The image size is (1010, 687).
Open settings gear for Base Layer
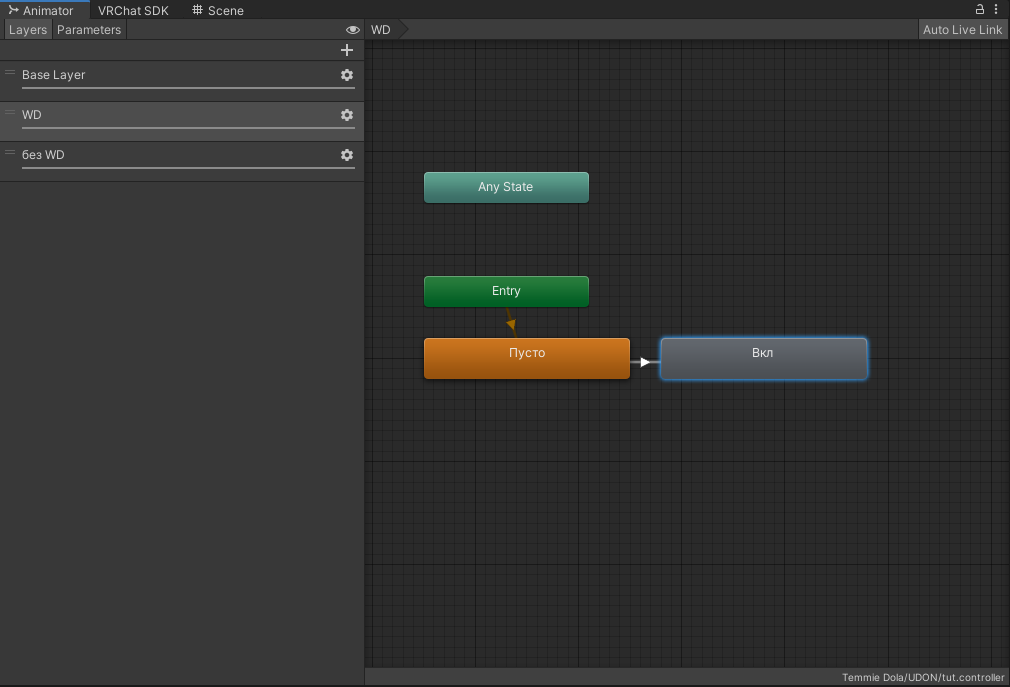point(347,75)
